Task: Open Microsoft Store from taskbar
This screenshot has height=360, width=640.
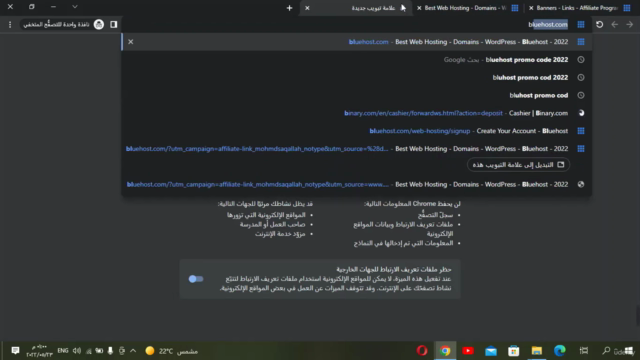Action: (513, 351)
